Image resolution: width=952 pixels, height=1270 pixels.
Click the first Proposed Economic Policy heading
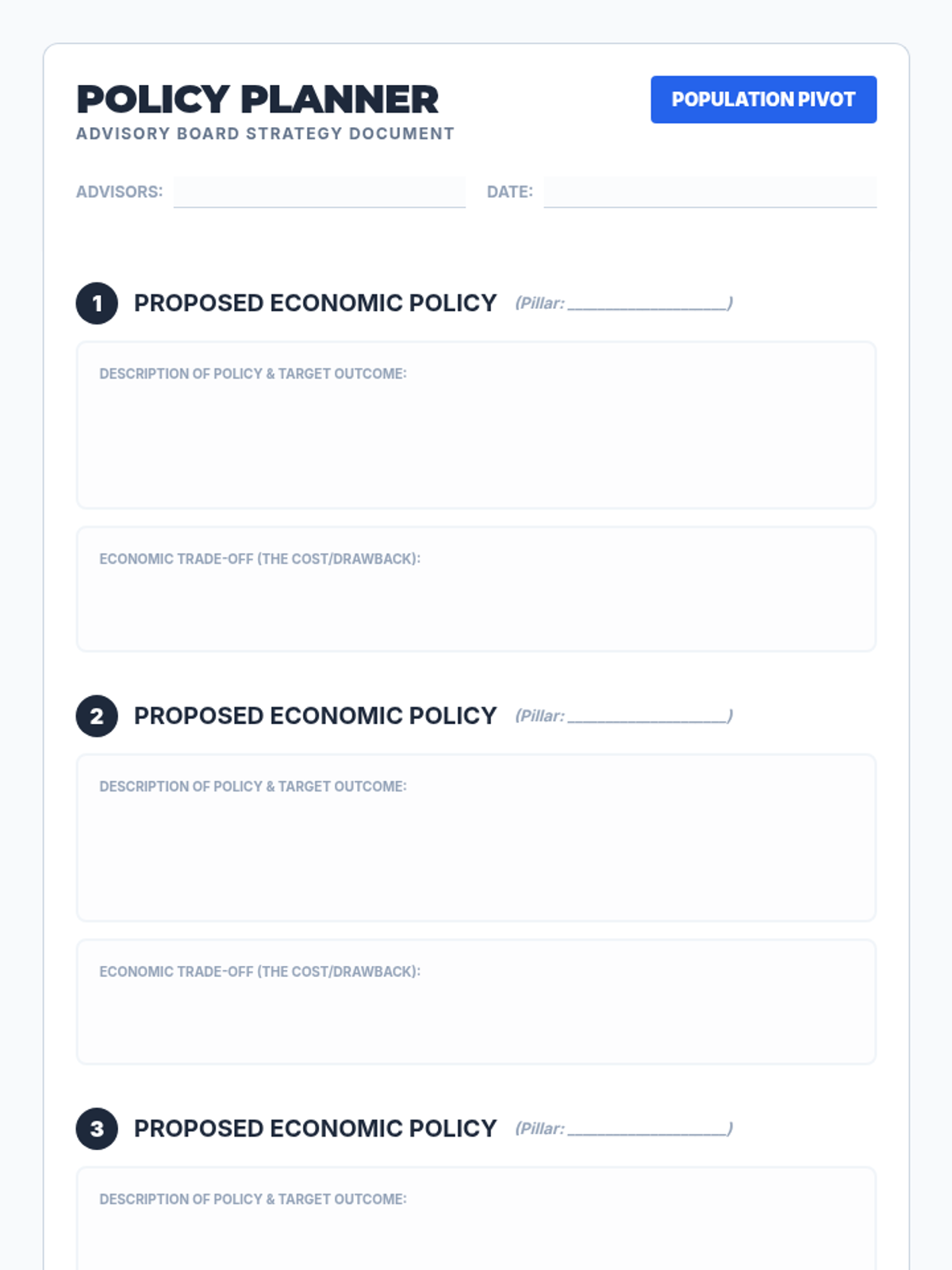coord(315,303)
